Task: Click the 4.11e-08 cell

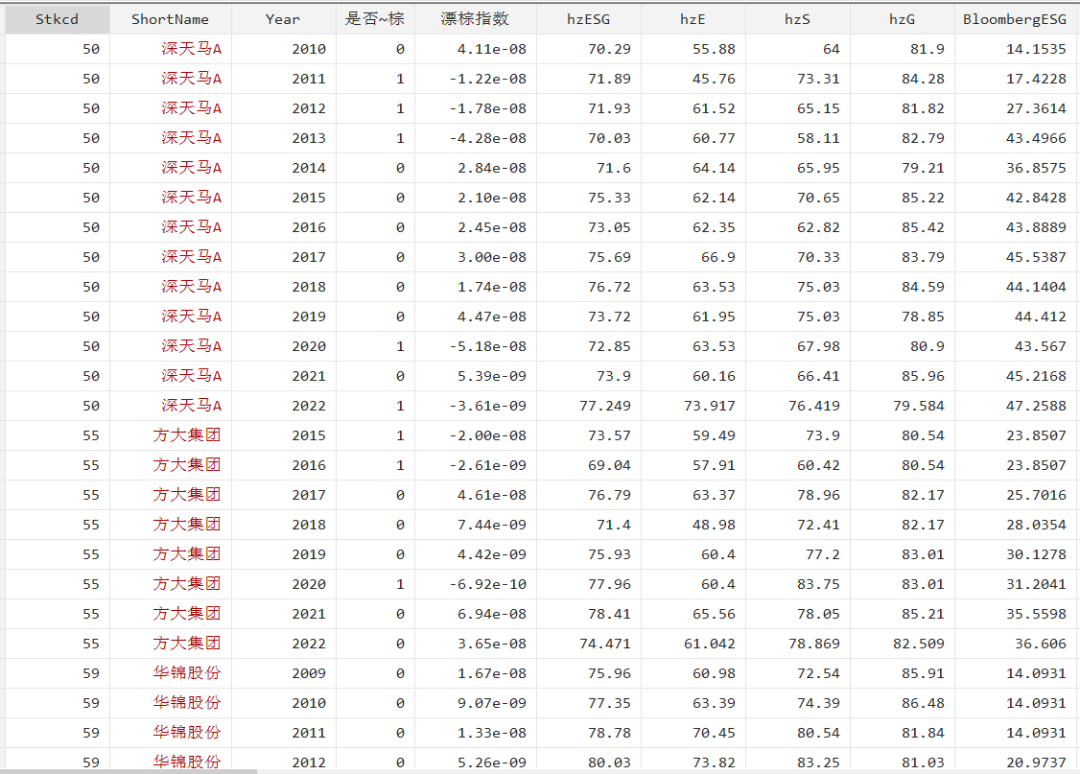Action: (x=475, y=49)
